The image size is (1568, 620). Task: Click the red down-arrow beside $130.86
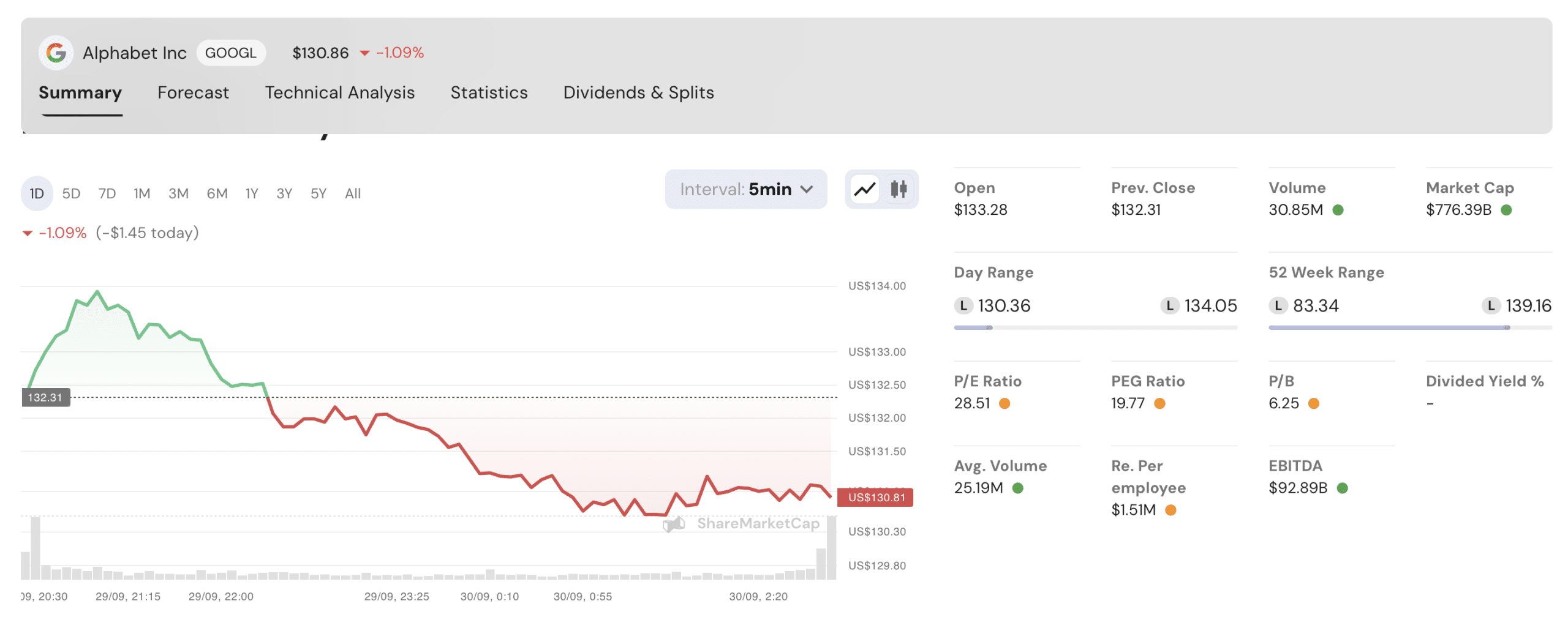coord(364,53)
